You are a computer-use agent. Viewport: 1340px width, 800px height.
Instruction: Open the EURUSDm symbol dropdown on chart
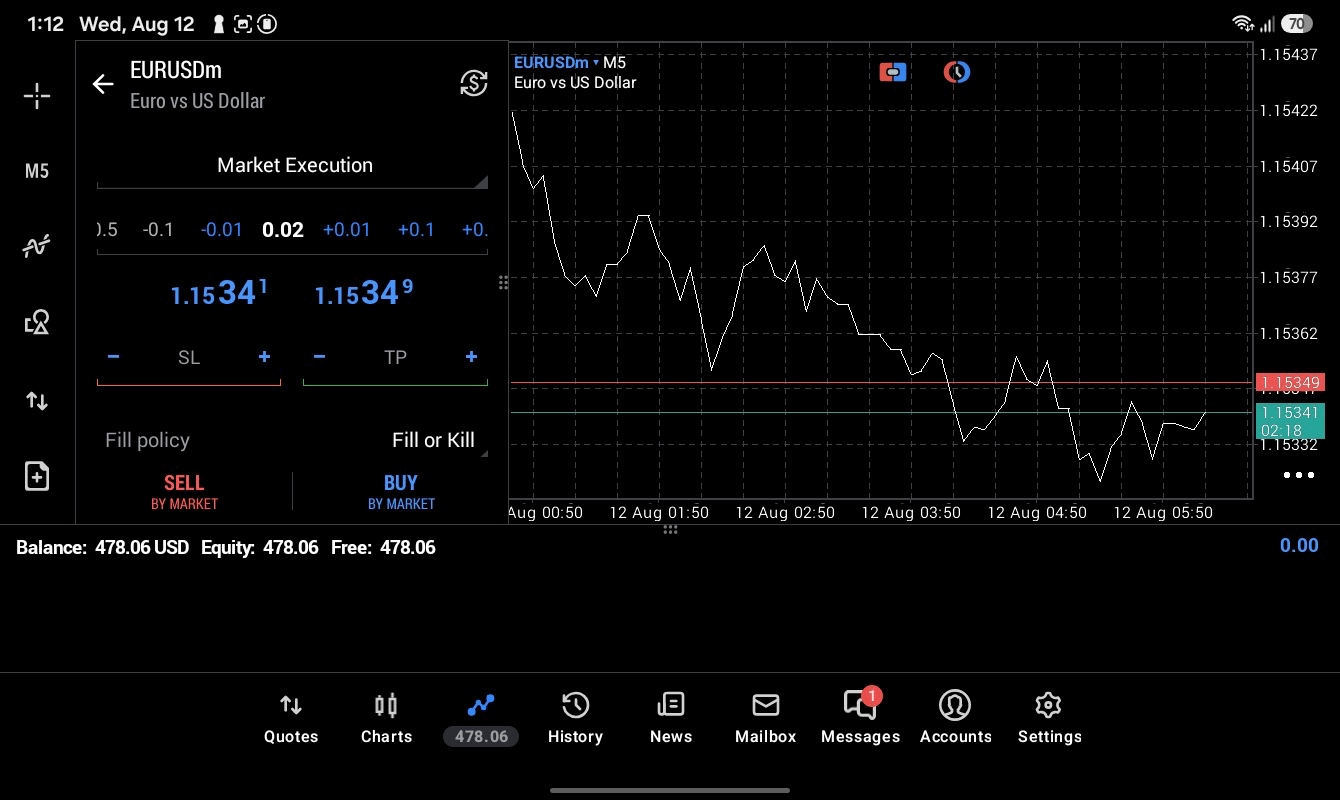[556, 63]
